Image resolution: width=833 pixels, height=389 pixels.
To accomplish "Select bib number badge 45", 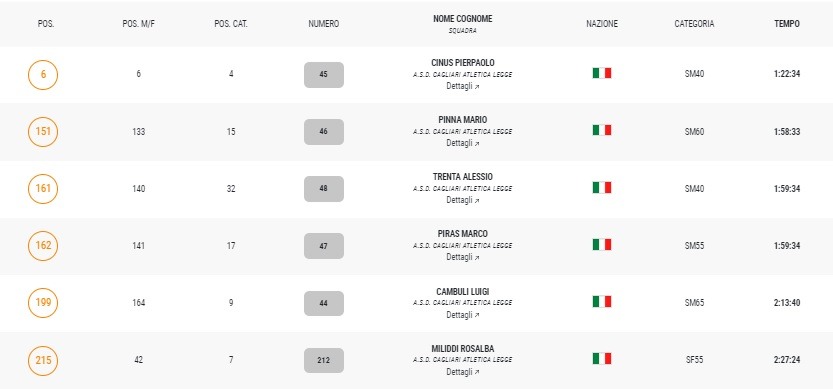I will tap(324, 74).
